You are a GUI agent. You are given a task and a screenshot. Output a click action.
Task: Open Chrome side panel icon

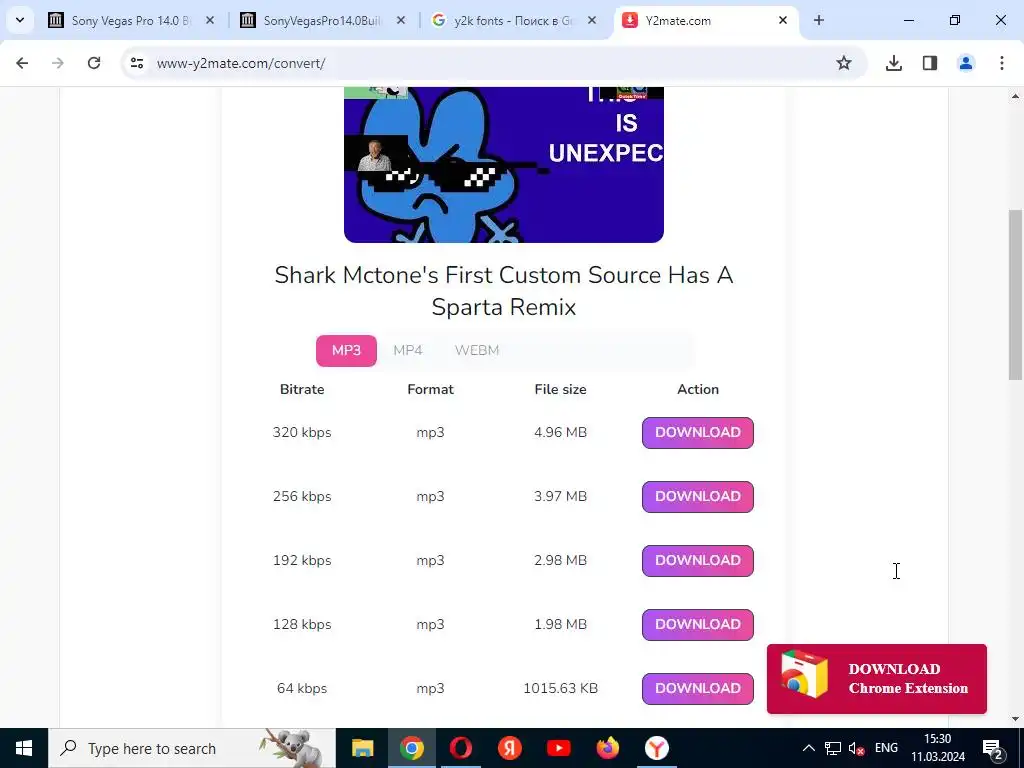point(929,63)
